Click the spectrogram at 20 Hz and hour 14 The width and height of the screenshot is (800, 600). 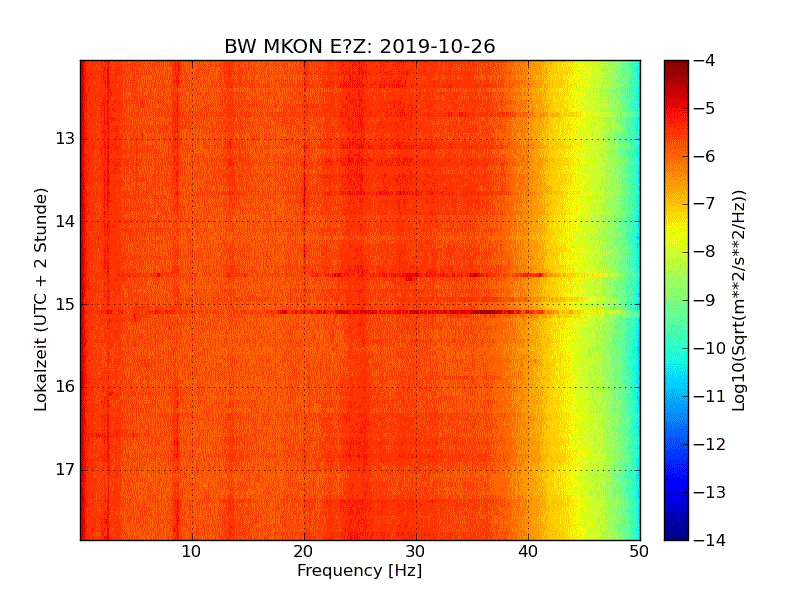click(305, 221)
